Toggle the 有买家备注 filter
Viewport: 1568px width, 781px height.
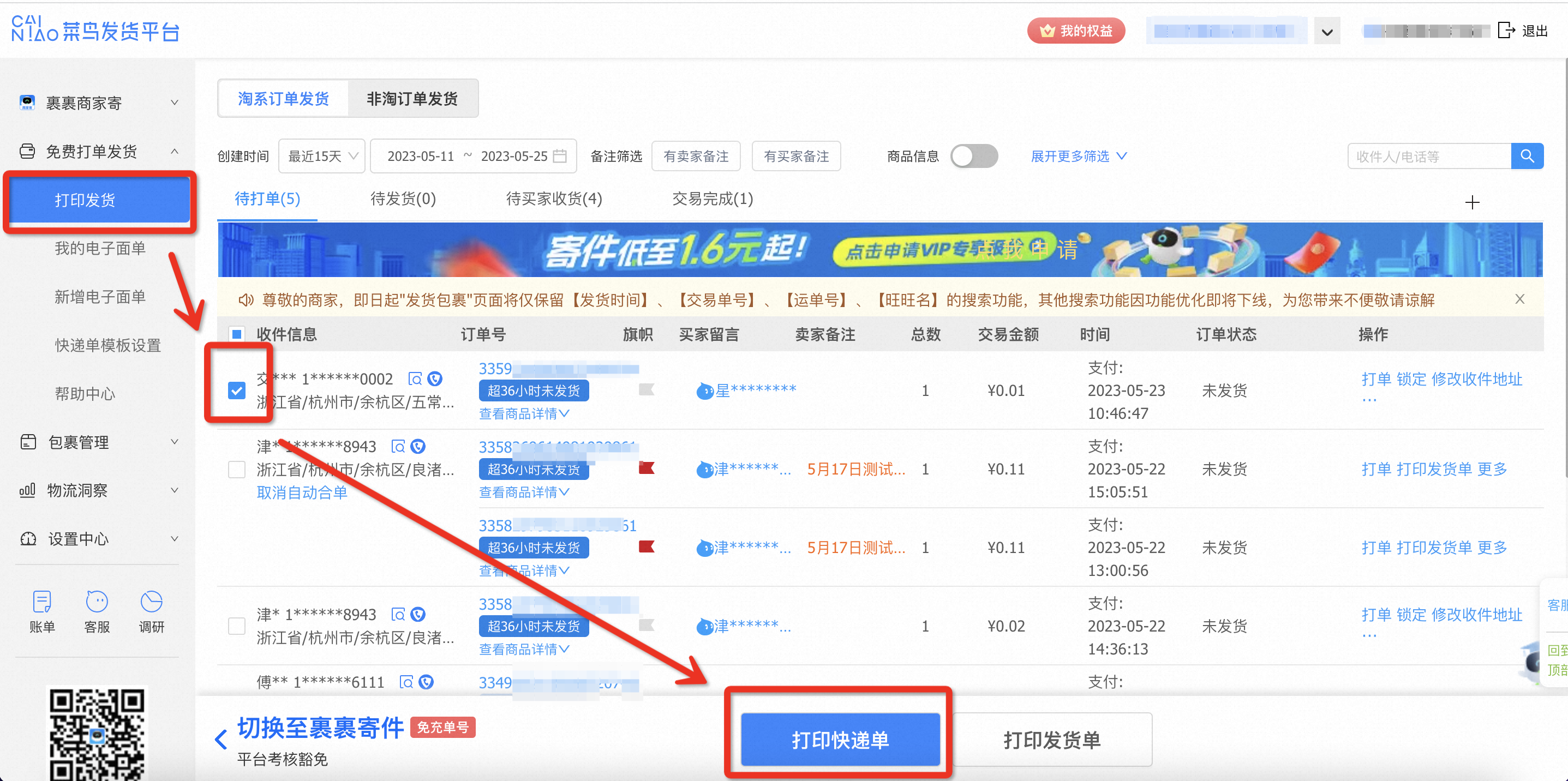click(796, 157)
